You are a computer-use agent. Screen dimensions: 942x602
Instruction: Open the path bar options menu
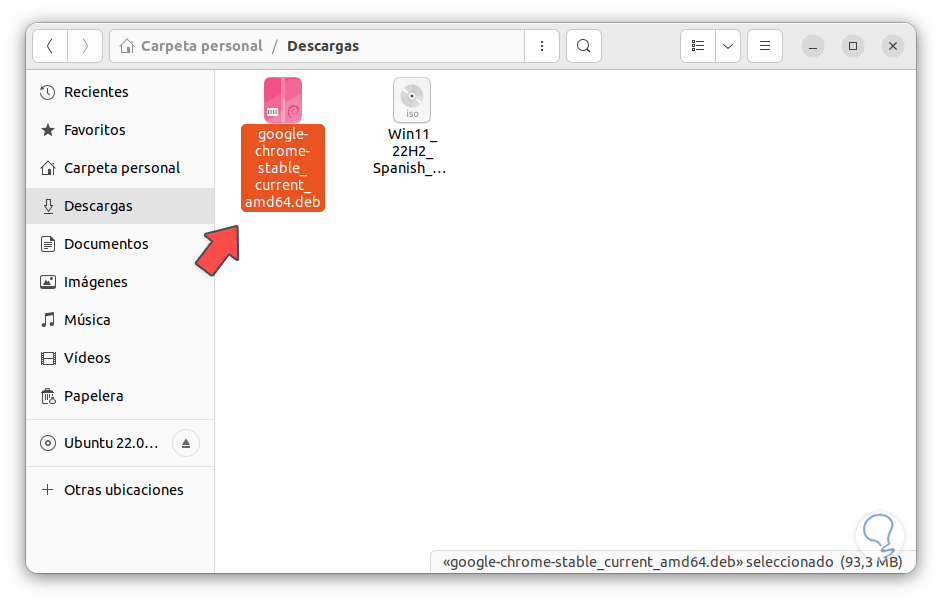[541, 45]
